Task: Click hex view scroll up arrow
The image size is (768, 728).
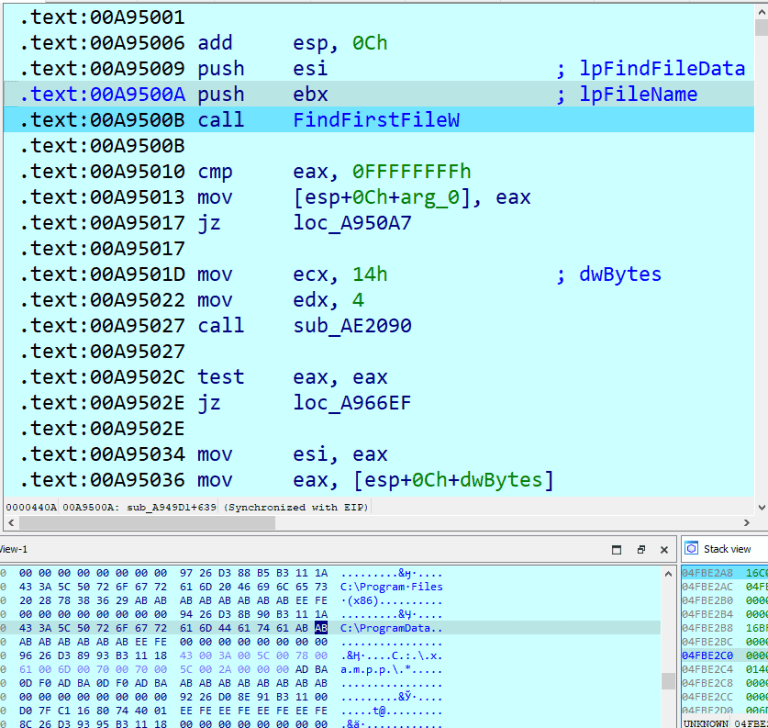Action: click(668, 572)
